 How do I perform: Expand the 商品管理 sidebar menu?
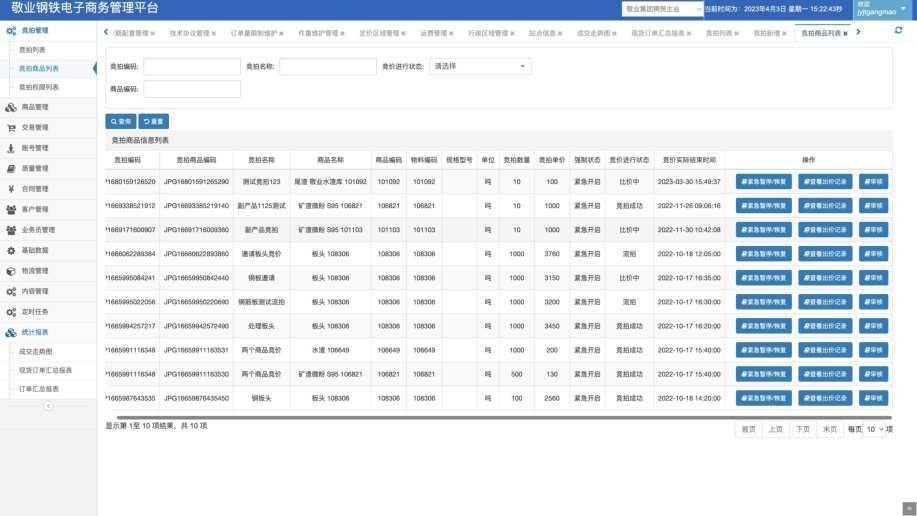[49, 107]
